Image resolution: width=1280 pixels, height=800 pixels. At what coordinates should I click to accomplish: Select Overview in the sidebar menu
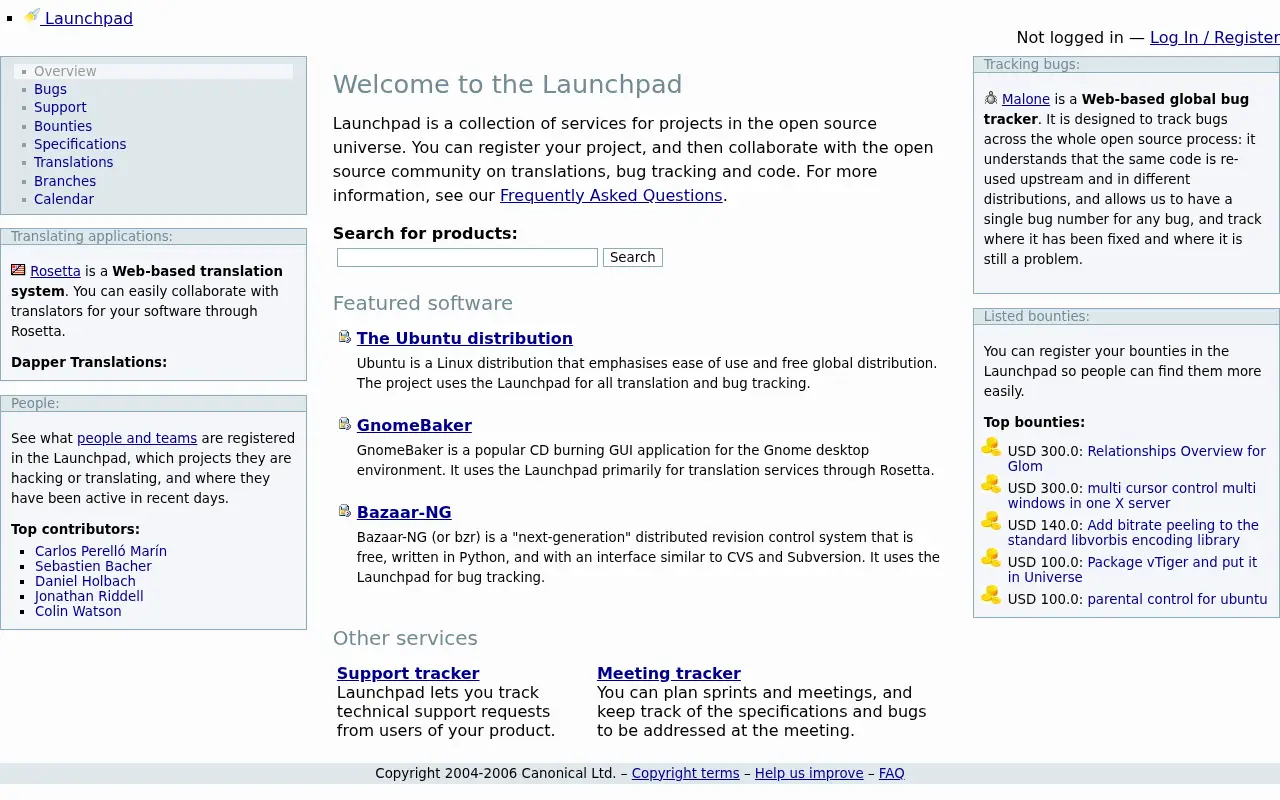(65, 71)
